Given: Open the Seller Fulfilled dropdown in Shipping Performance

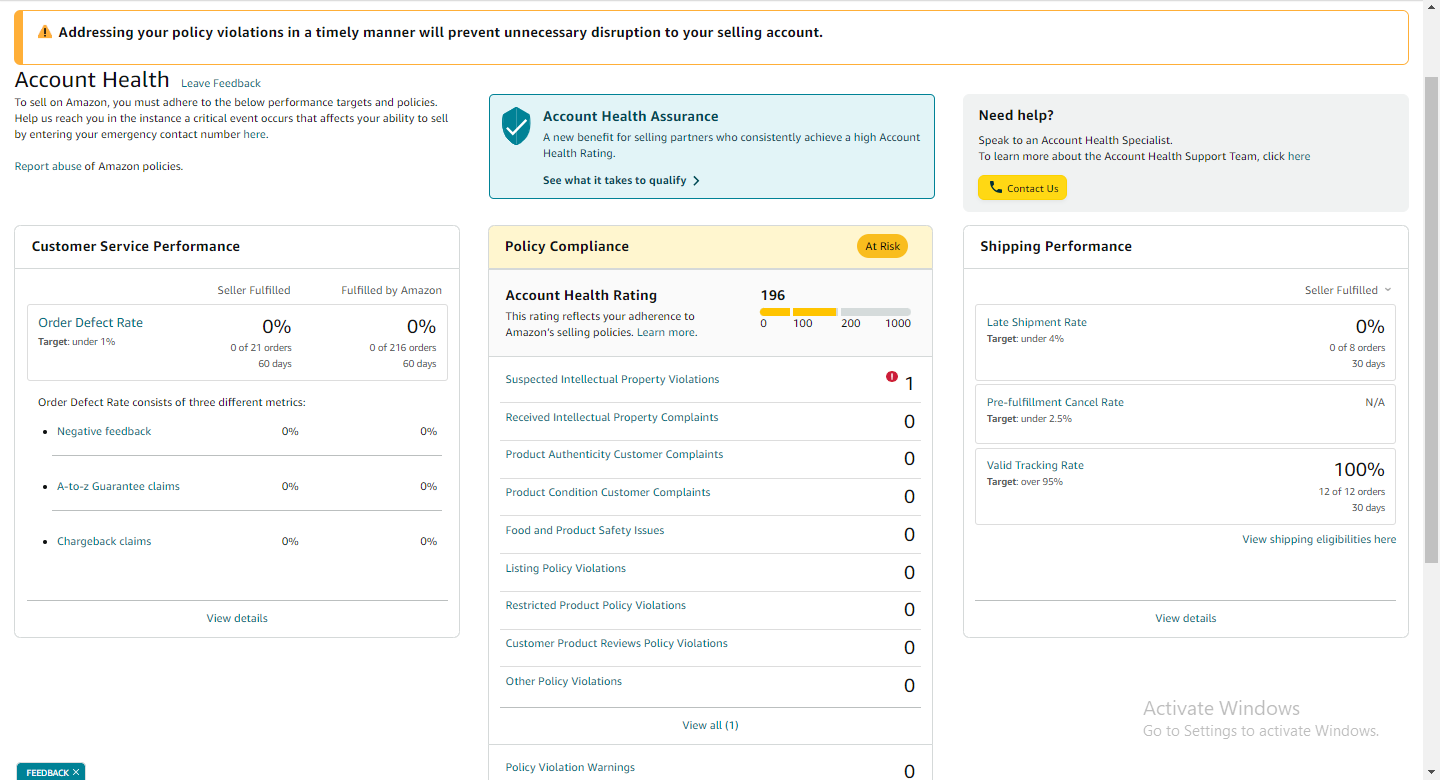Looking at the screenshot, I should [x=1348, y=290].
